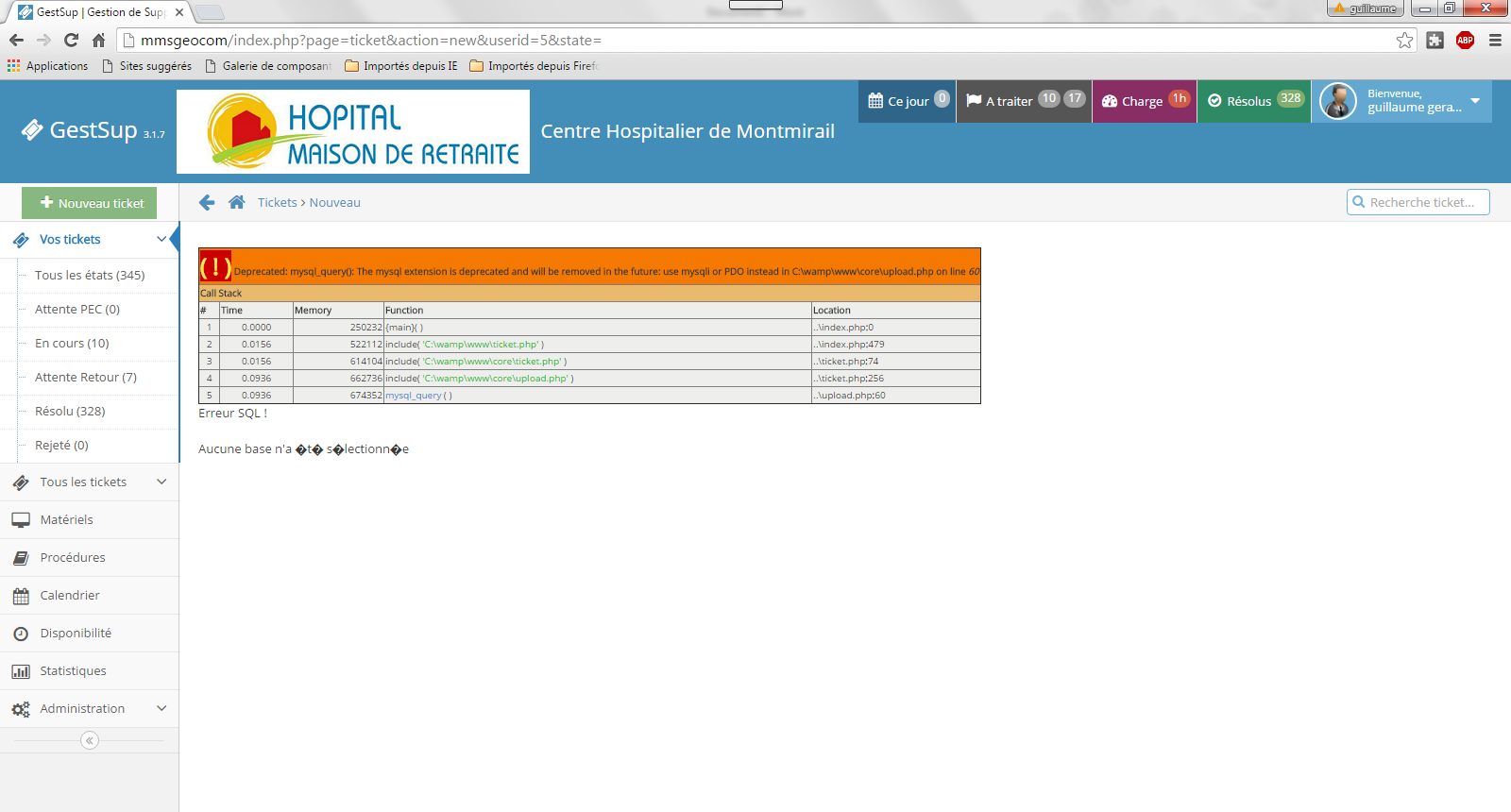Screen dimensions: 1511x812
Task: Select En cours (10)
Action: click(72, 343)
